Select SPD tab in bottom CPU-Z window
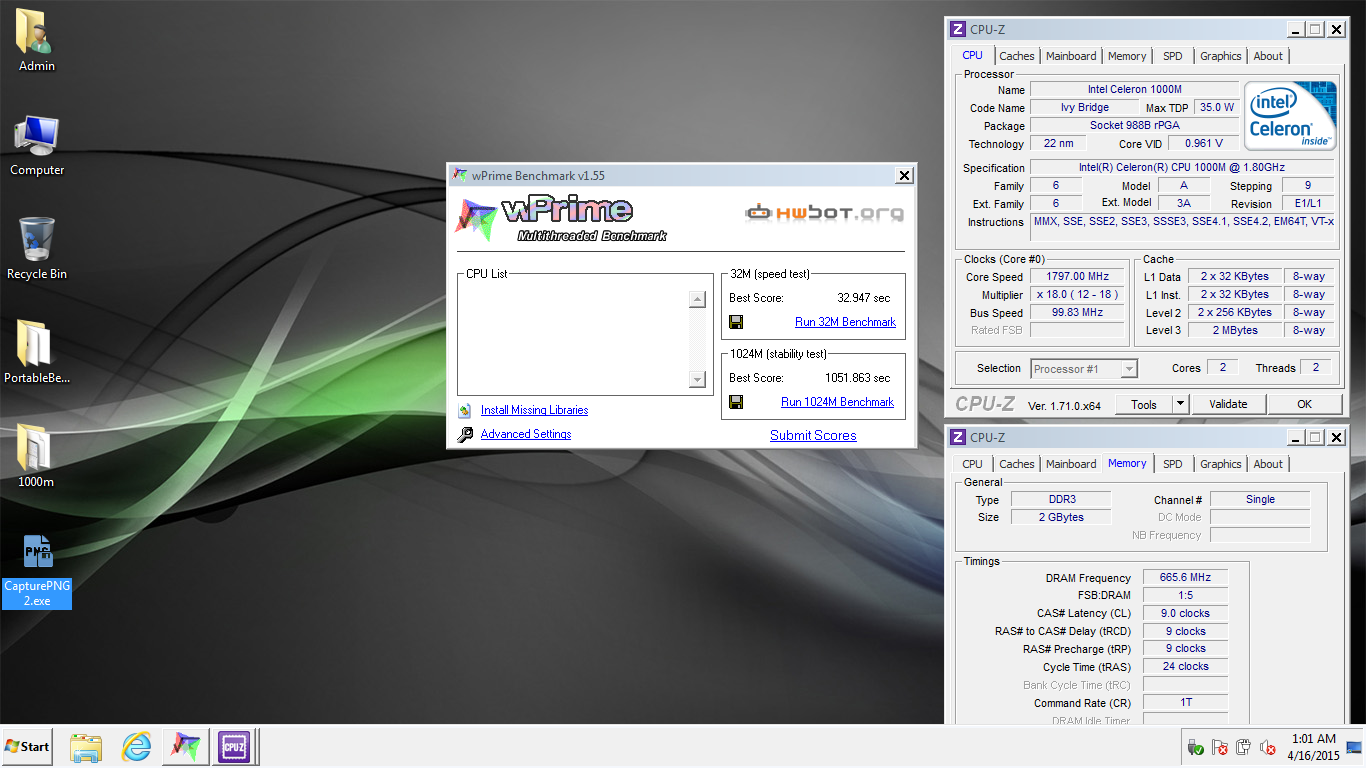This screenshot has height=768, width=1366. point(1173,464)
